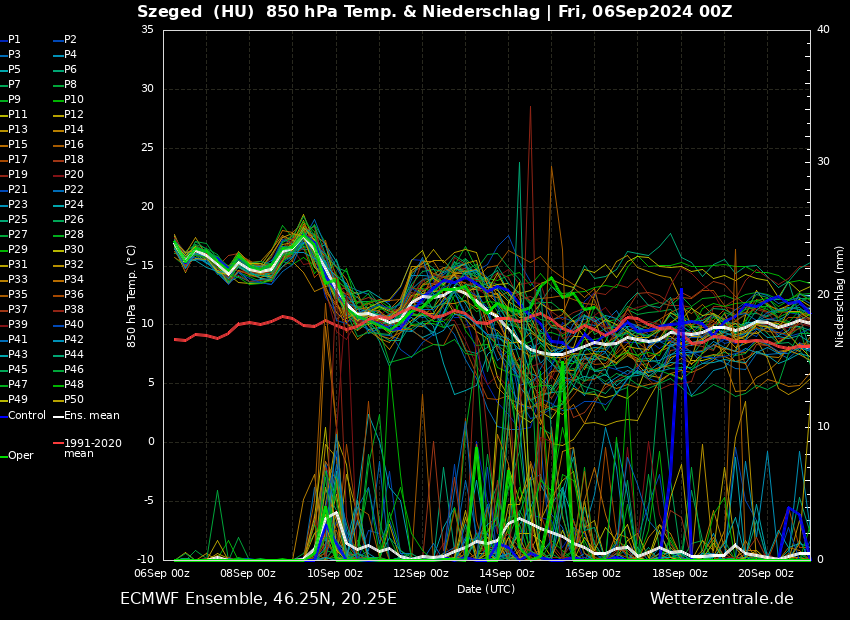Click the Niederschlag (mm) axis label
This screenshot has width=850, height=620.
coord(840,296)
